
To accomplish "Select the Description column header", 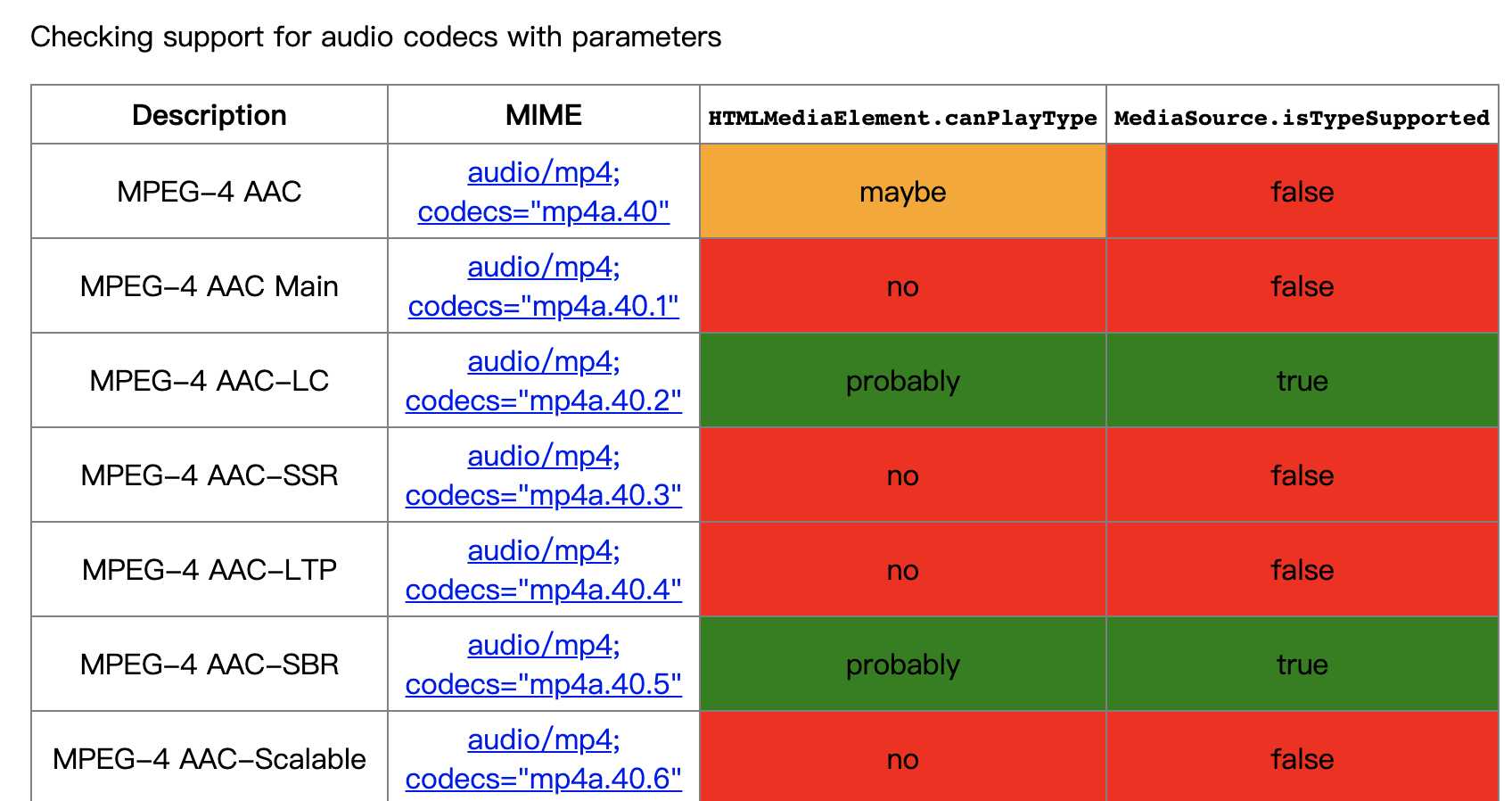I will [210, 114].
